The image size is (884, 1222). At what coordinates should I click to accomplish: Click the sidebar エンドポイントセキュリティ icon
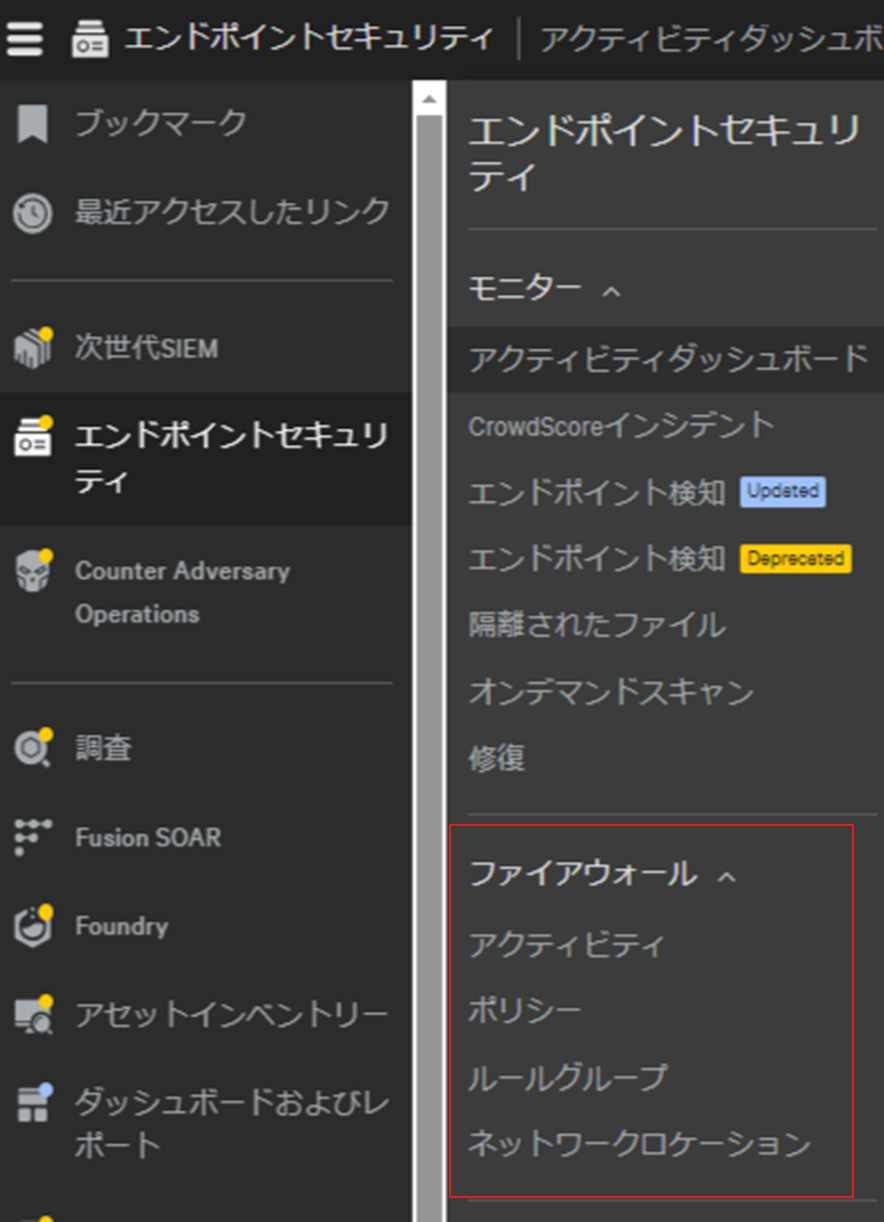pos(33,437)
